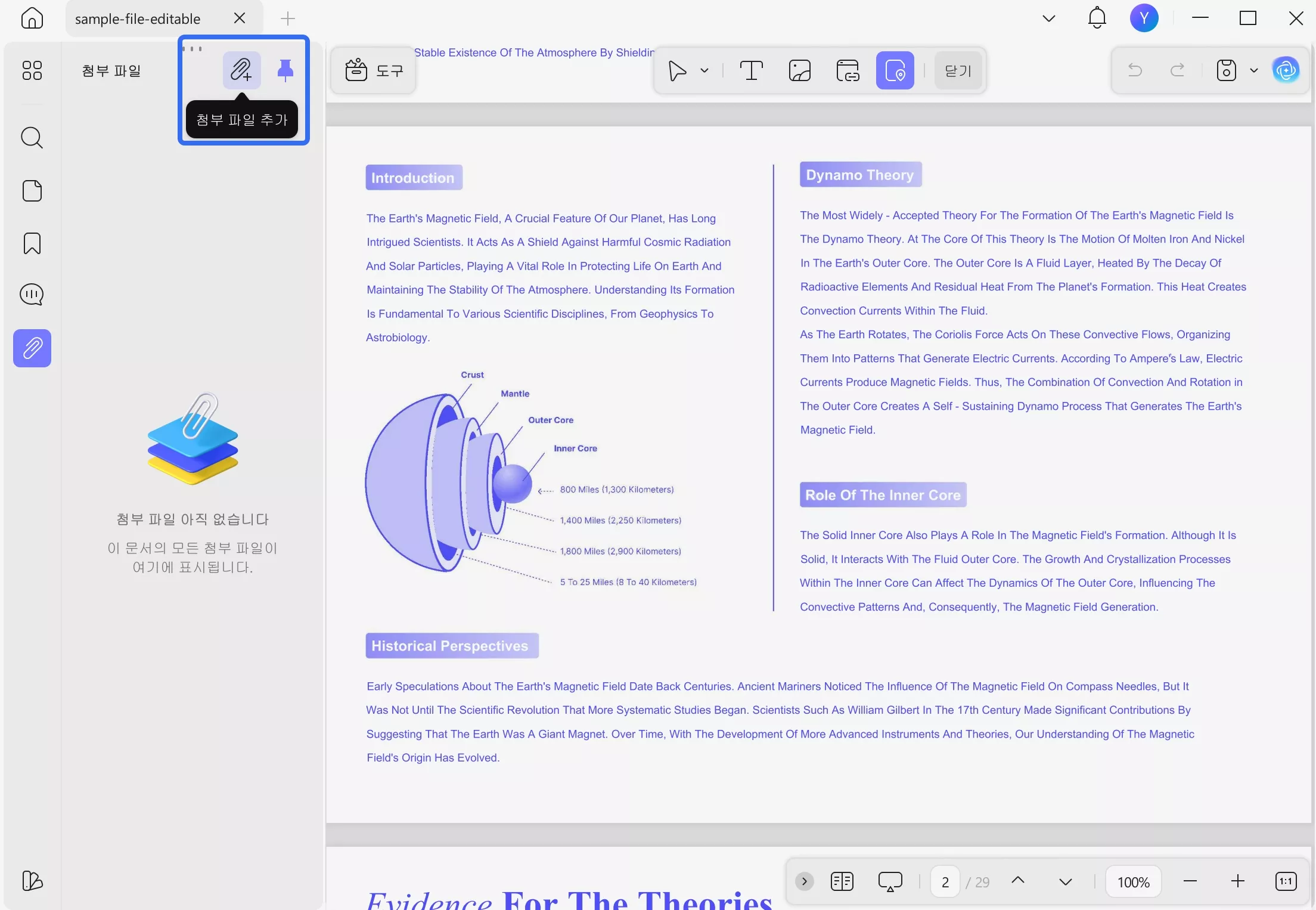Open the page view layout icon
Image resolution: width=1316 pixels, height=910 pixels.
click(x=842, y=881)
